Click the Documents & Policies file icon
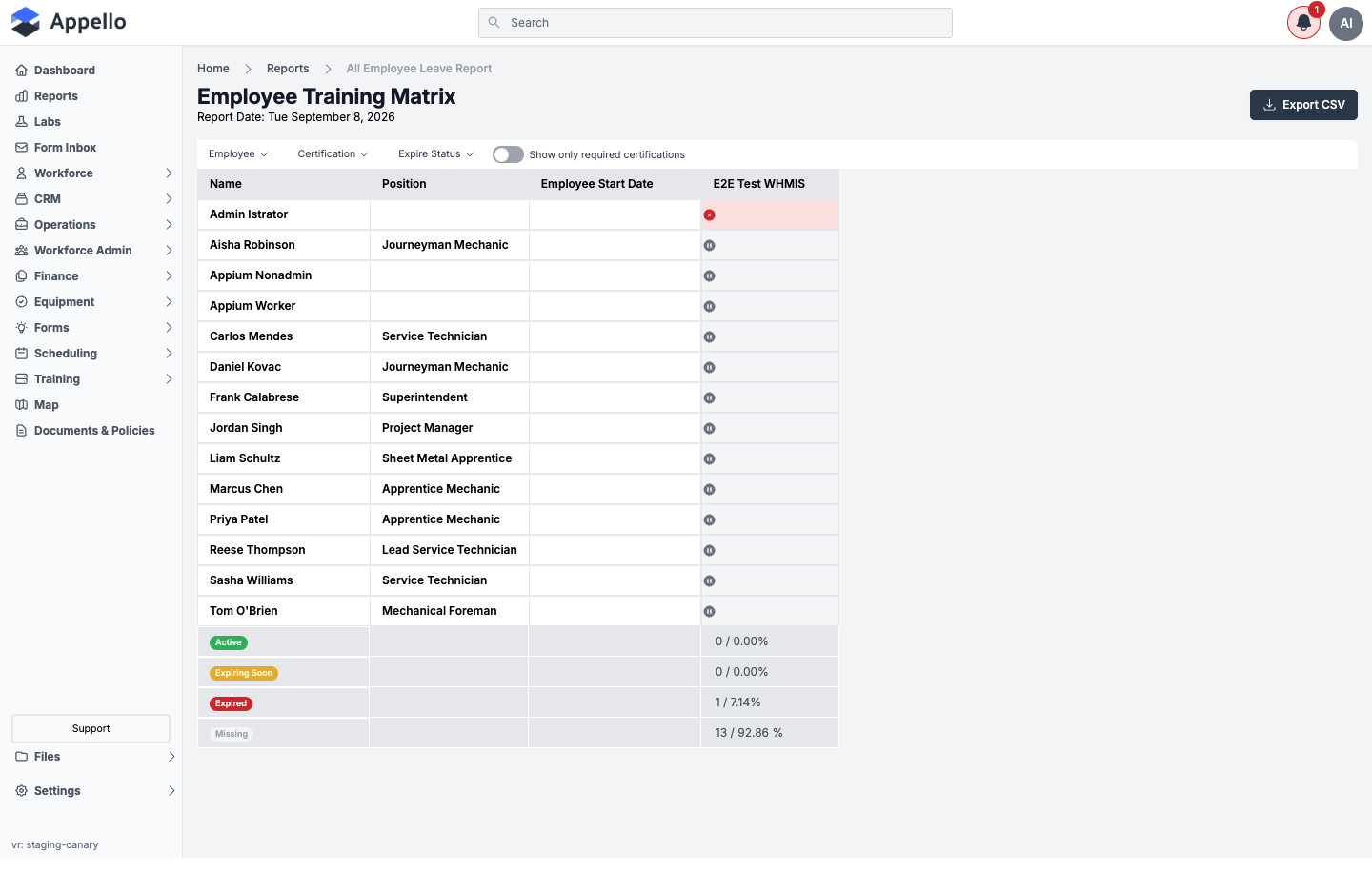Screen dimensions: 1372x875 point(21,431)
